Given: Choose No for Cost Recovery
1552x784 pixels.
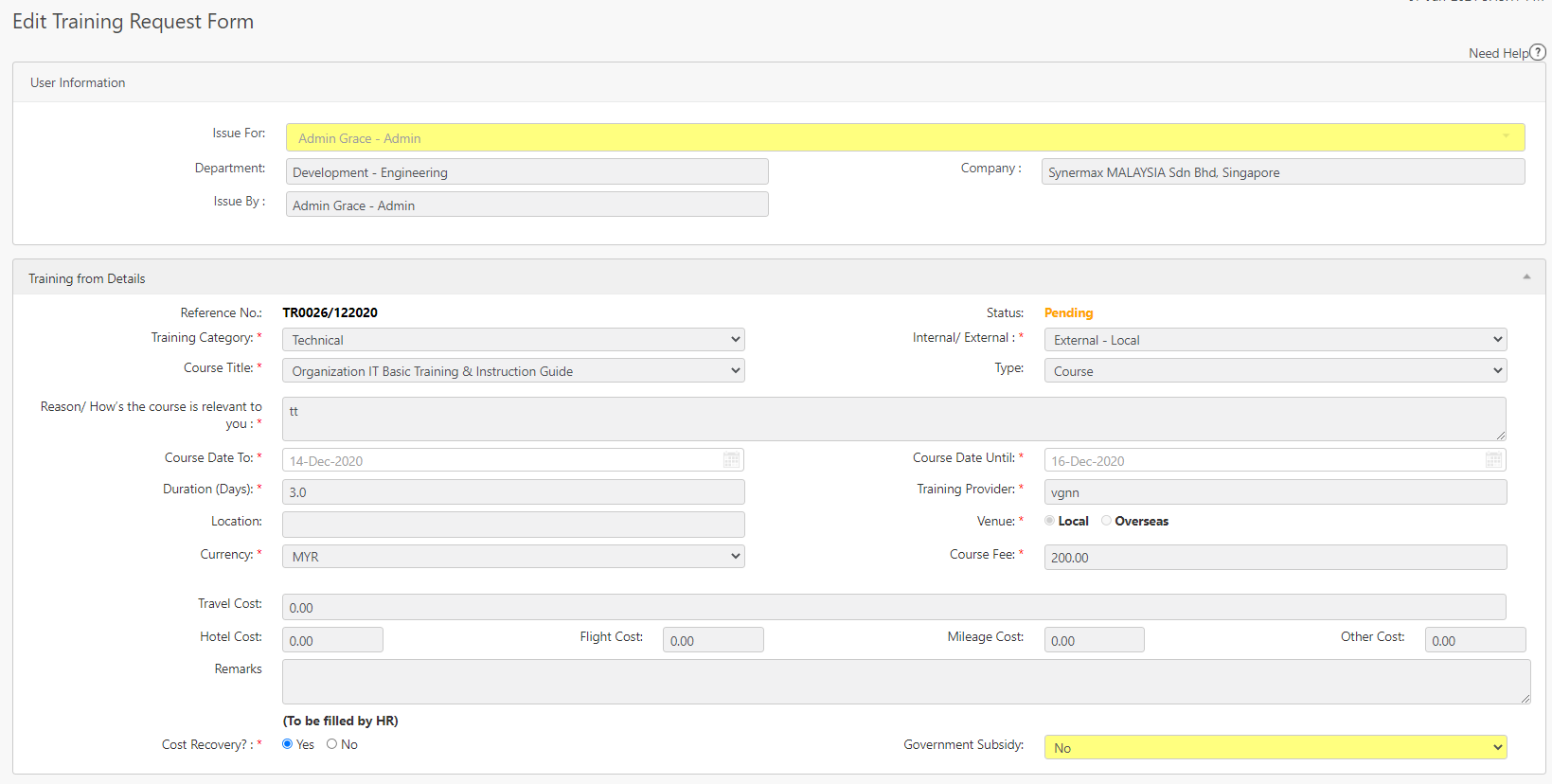Looking at the screenshot, I should (x=331, y=744).
